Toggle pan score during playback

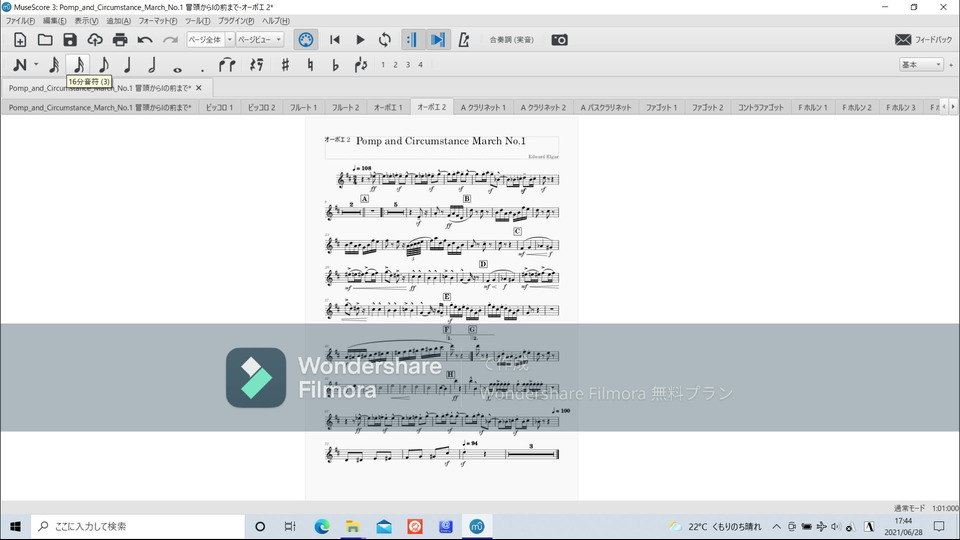(x=437, y=40)
